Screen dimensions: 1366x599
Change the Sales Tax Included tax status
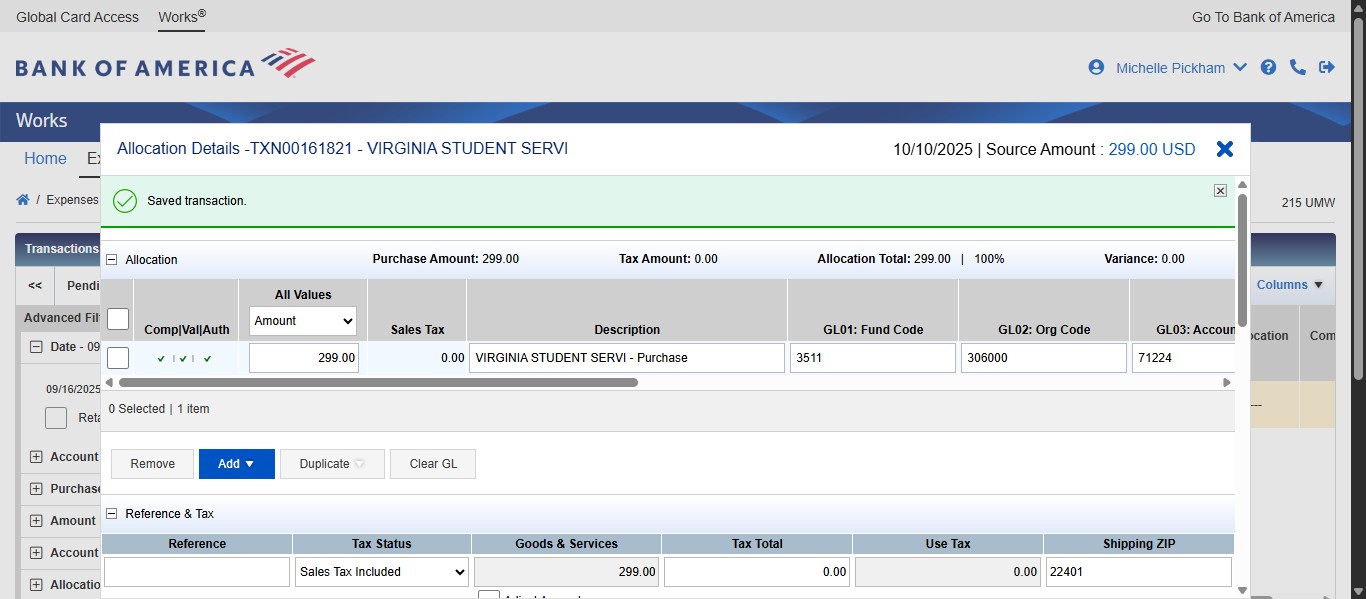point(381,571)
